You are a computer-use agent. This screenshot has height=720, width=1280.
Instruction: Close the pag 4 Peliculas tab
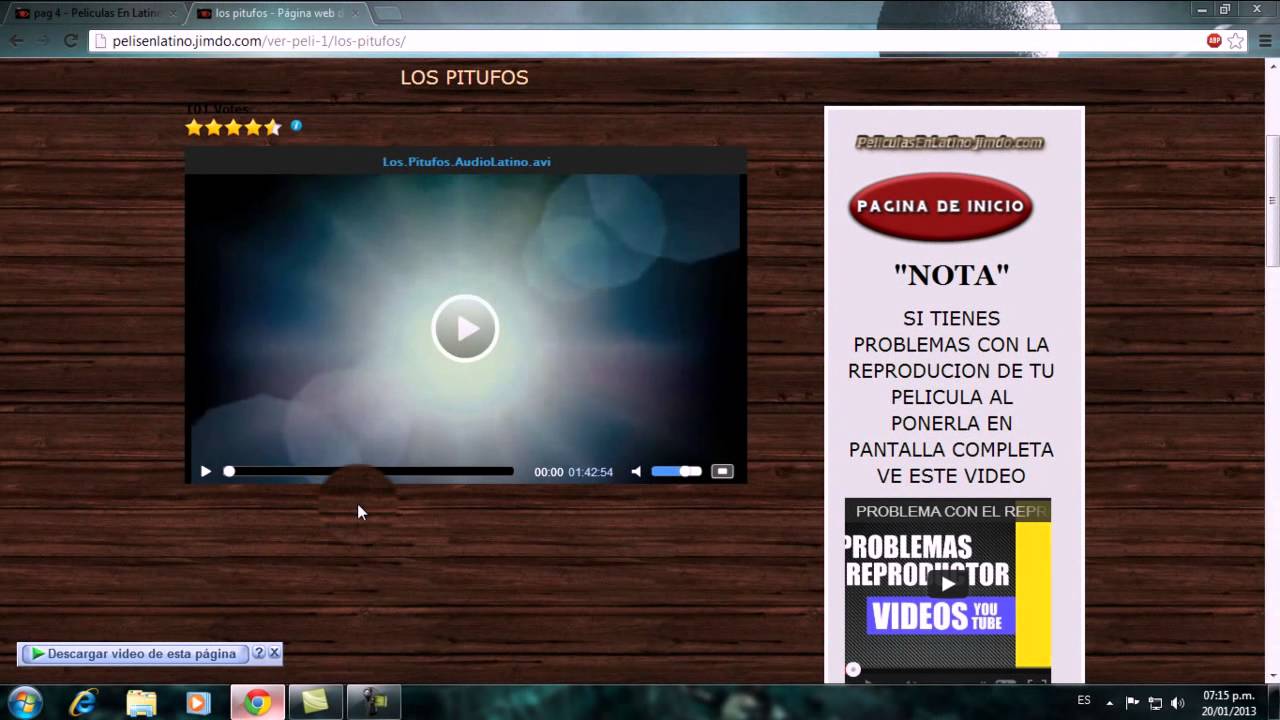(173, 13)
